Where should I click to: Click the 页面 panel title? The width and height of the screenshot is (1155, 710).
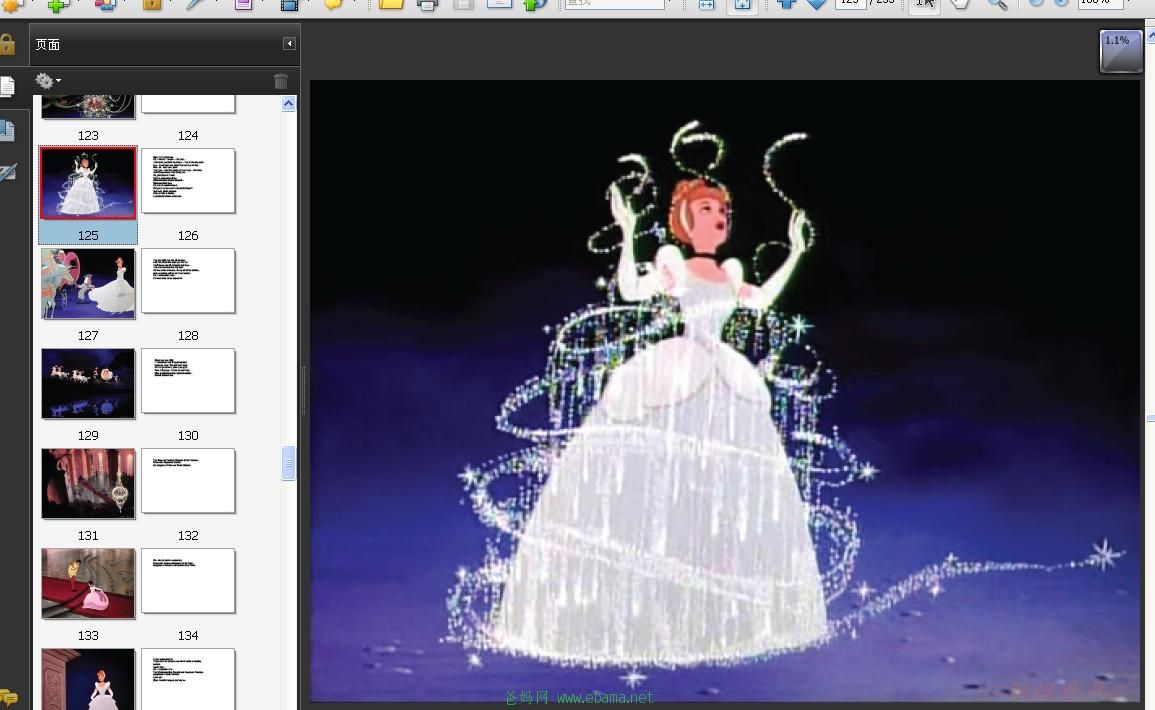pos(48,44)
